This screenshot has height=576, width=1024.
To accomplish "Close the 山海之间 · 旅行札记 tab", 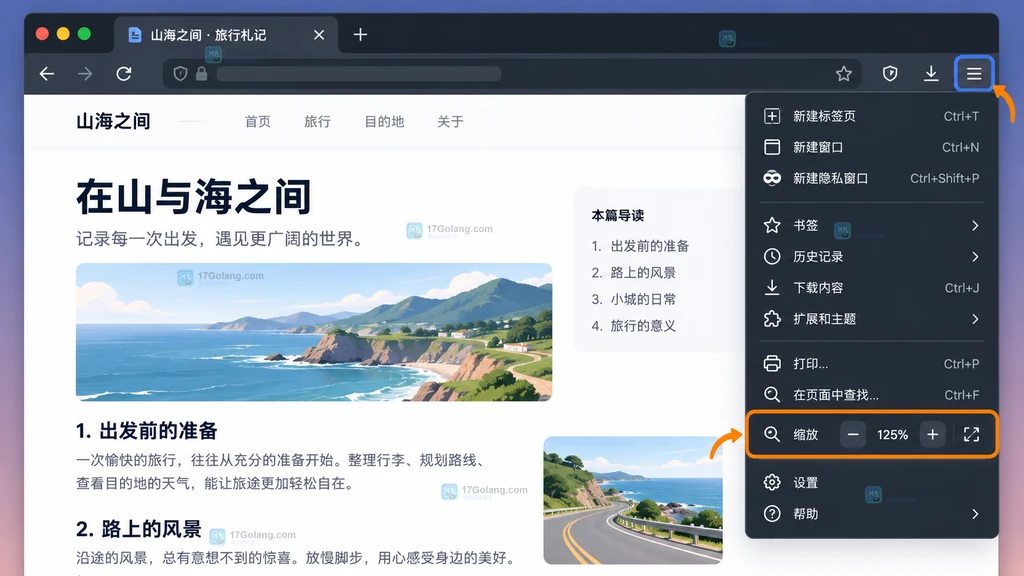I will tap(319, 35).
